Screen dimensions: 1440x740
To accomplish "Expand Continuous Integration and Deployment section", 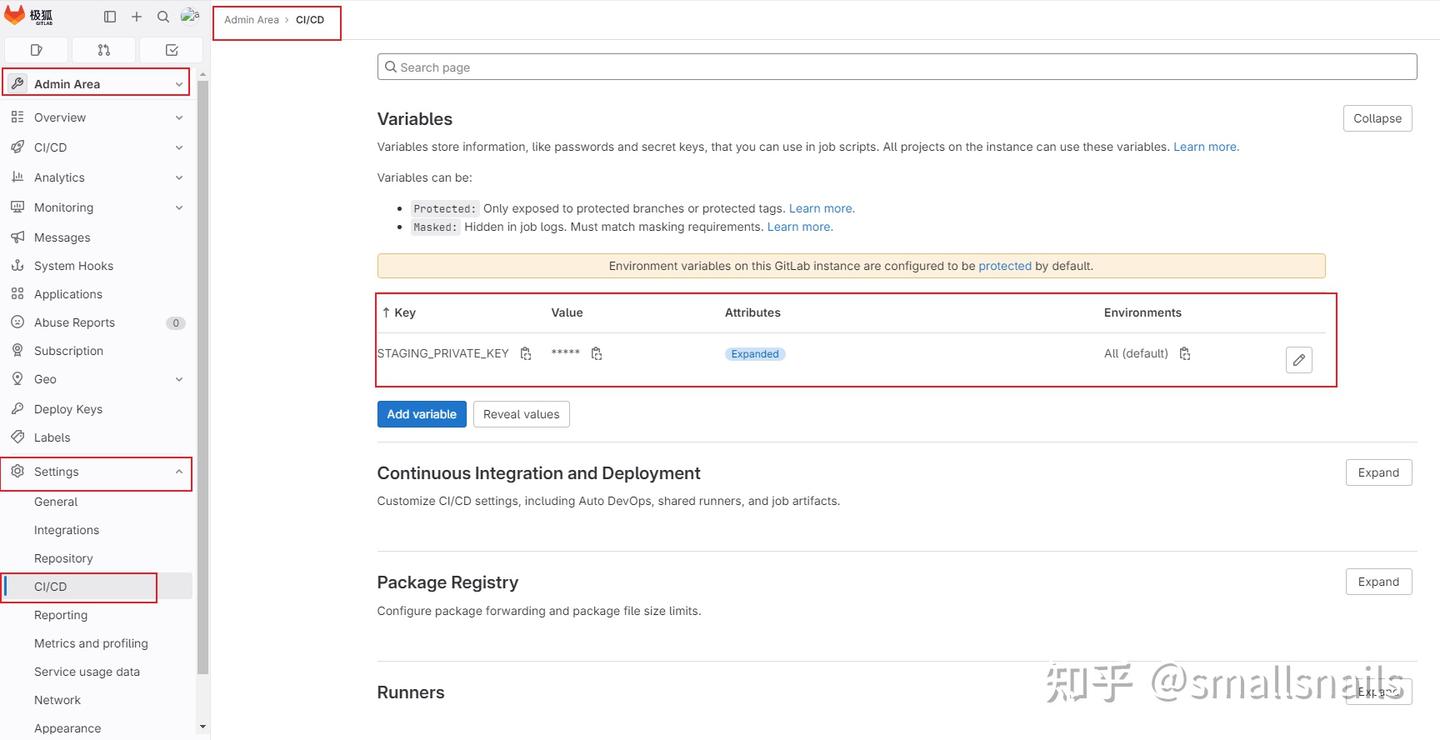I will tap(1378, 473).
